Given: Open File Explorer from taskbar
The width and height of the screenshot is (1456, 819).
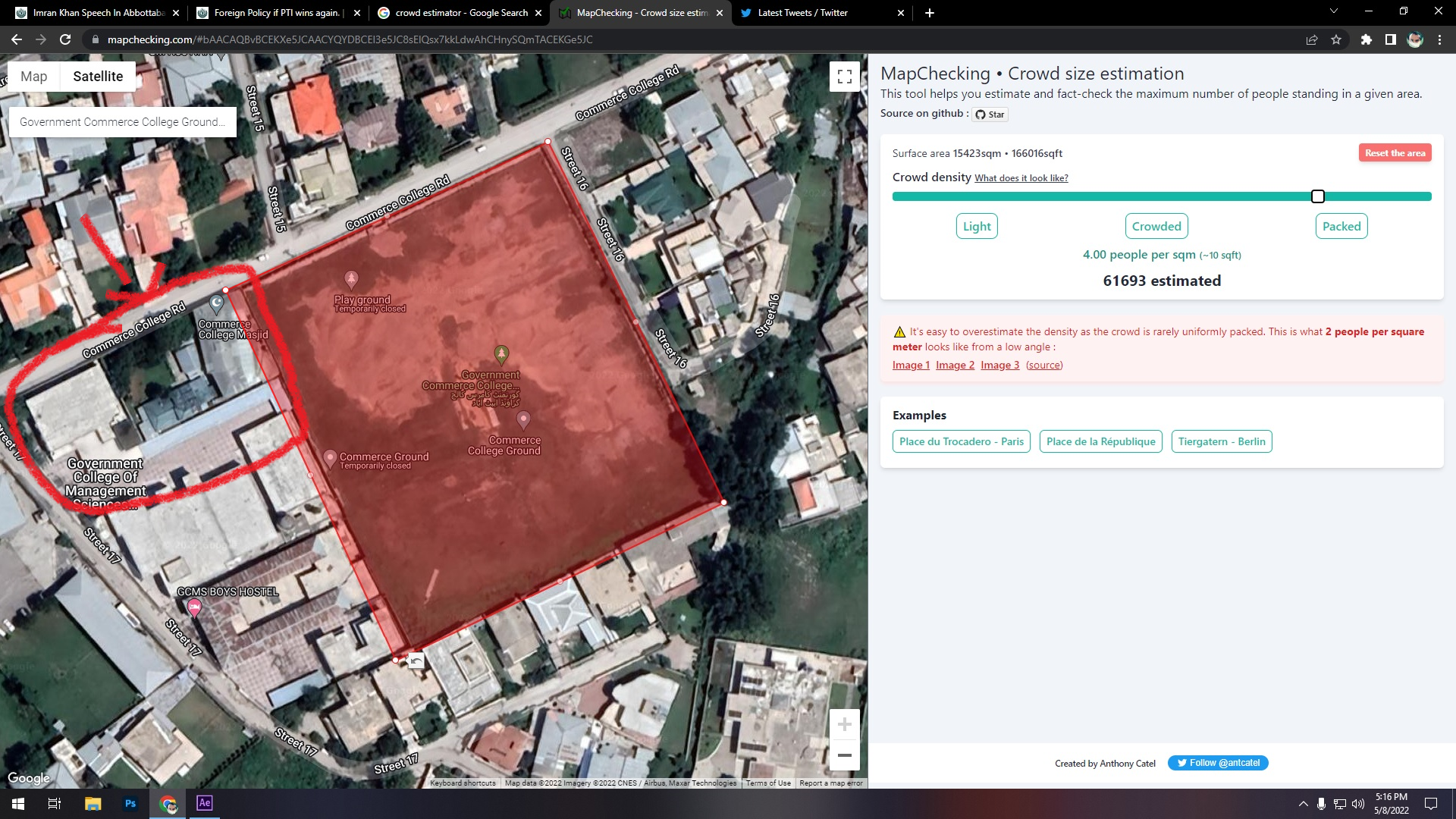Looking at the screenshot, I should pyautogui.click(x=93, y=804).
